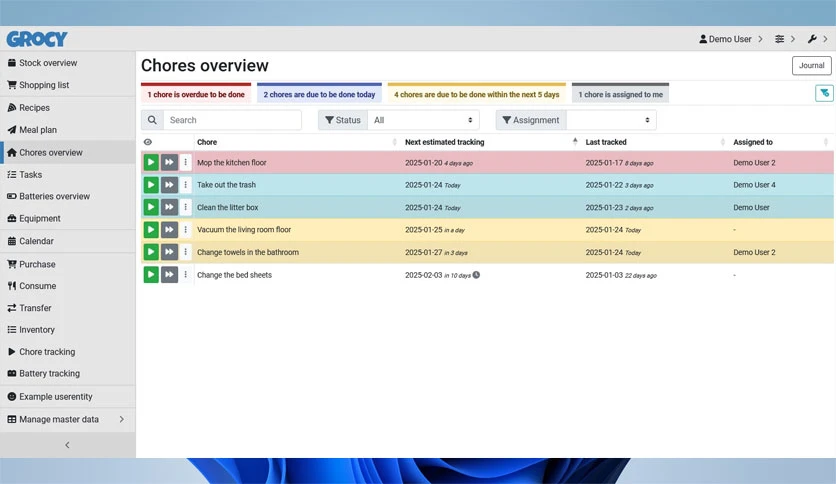Open Meal plan in sidebar

67,130
